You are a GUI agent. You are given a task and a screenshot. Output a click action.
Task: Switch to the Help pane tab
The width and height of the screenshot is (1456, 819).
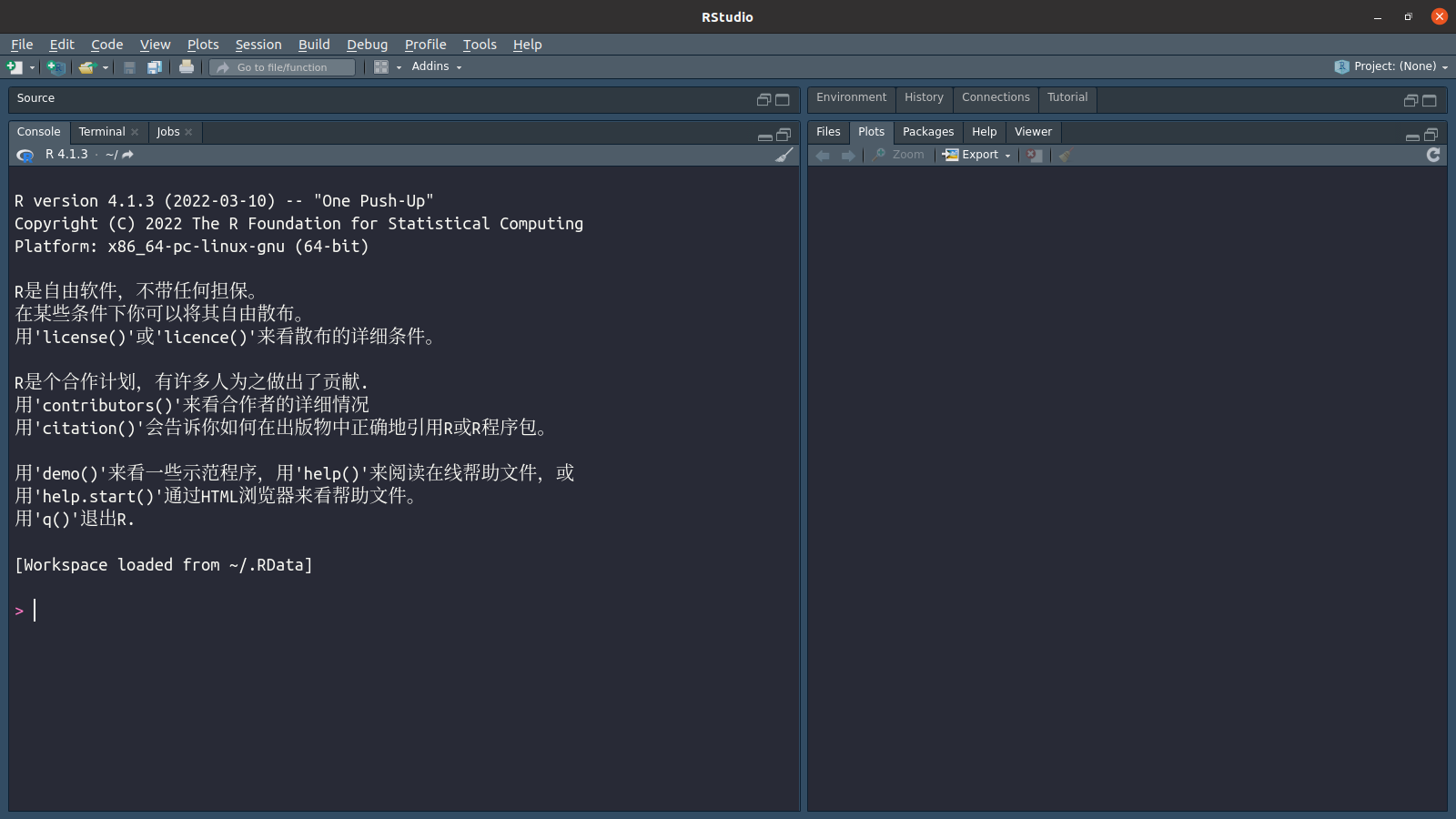coord(984,132)
